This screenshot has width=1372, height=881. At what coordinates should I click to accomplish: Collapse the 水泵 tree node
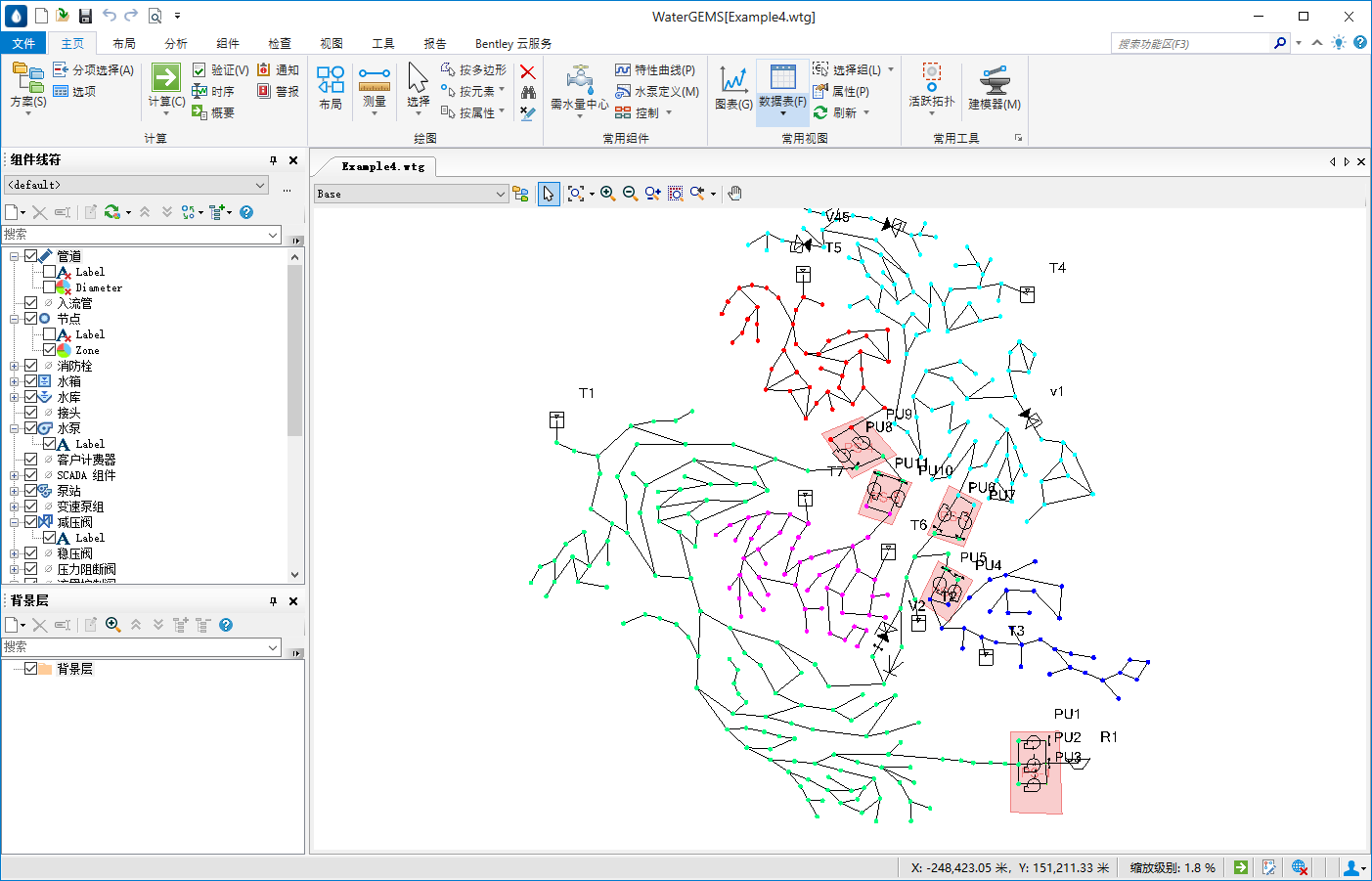pos(15,428)
